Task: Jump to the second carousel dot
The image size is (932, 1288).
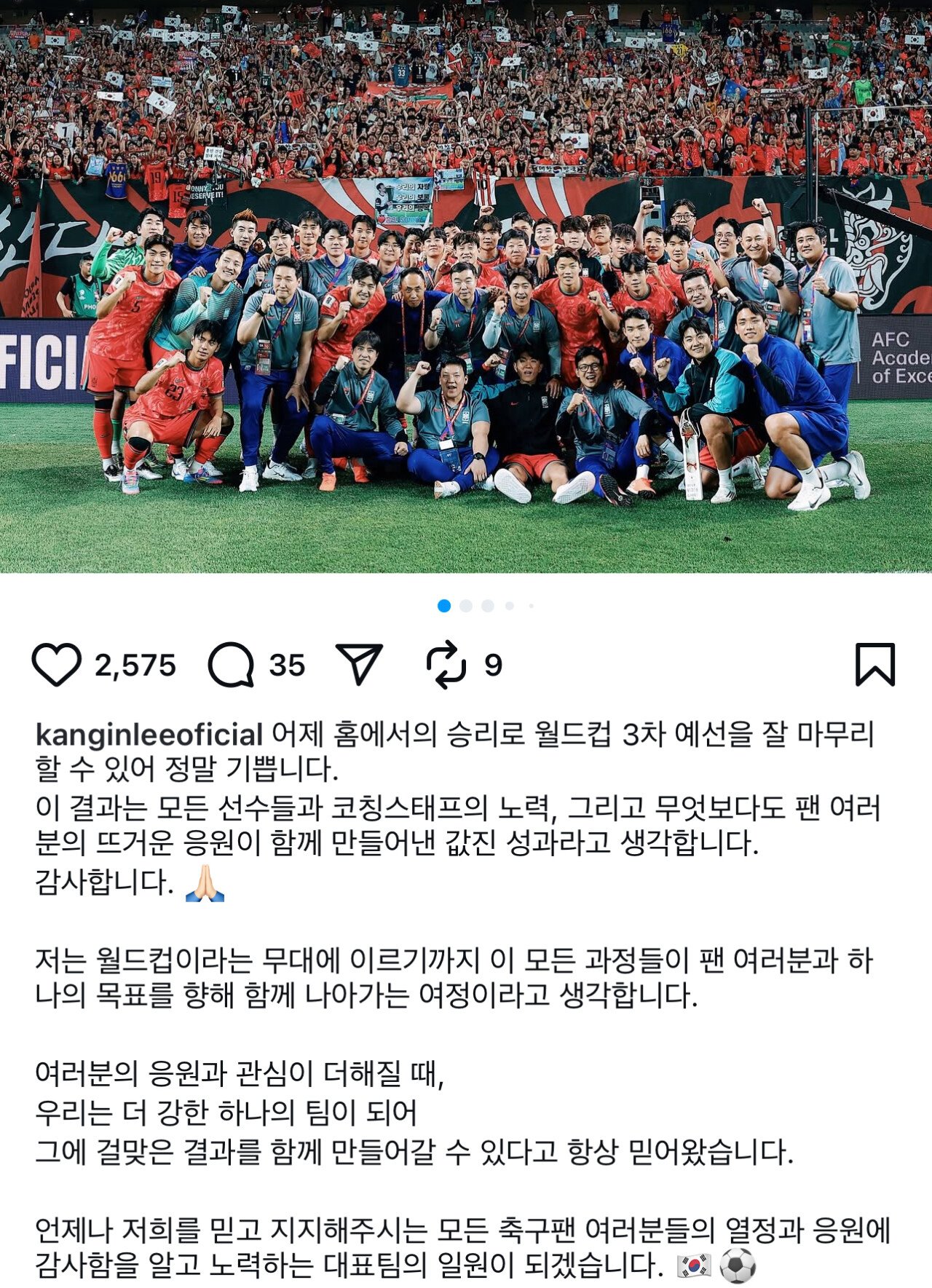Action: pos(466,606)
